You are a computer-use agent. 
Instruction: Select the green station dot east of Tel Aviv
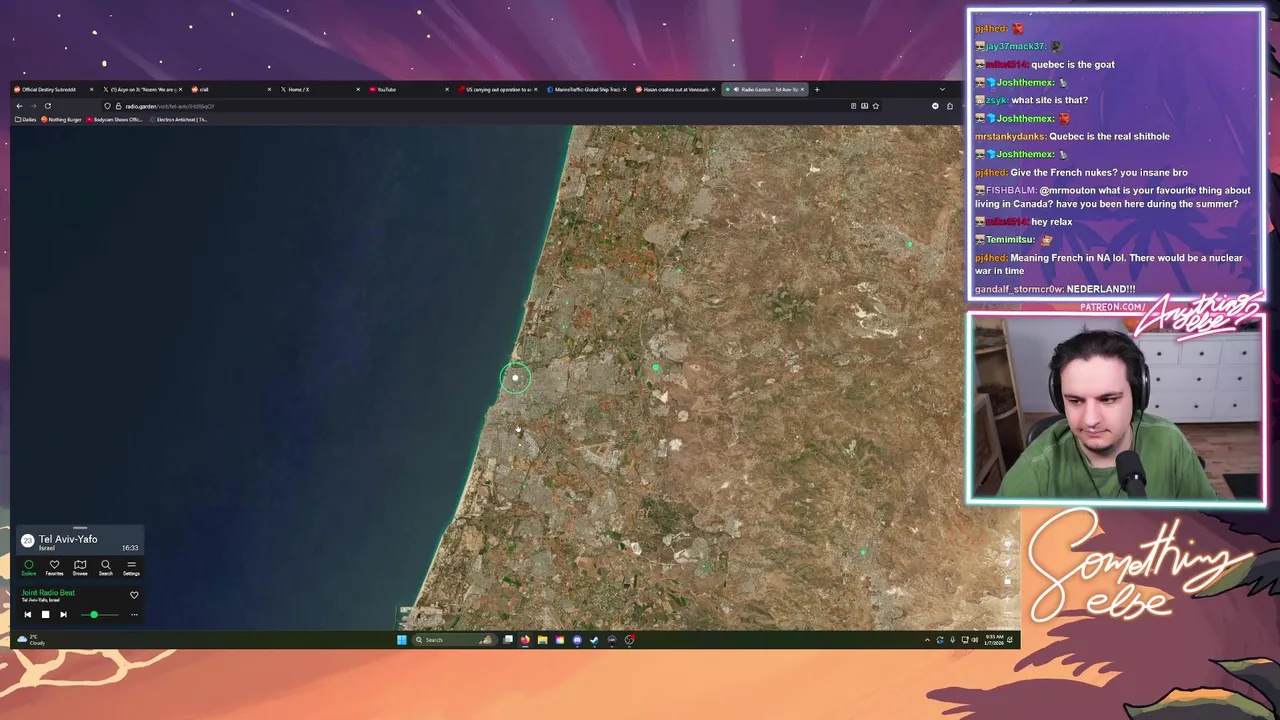coord(655,368)
